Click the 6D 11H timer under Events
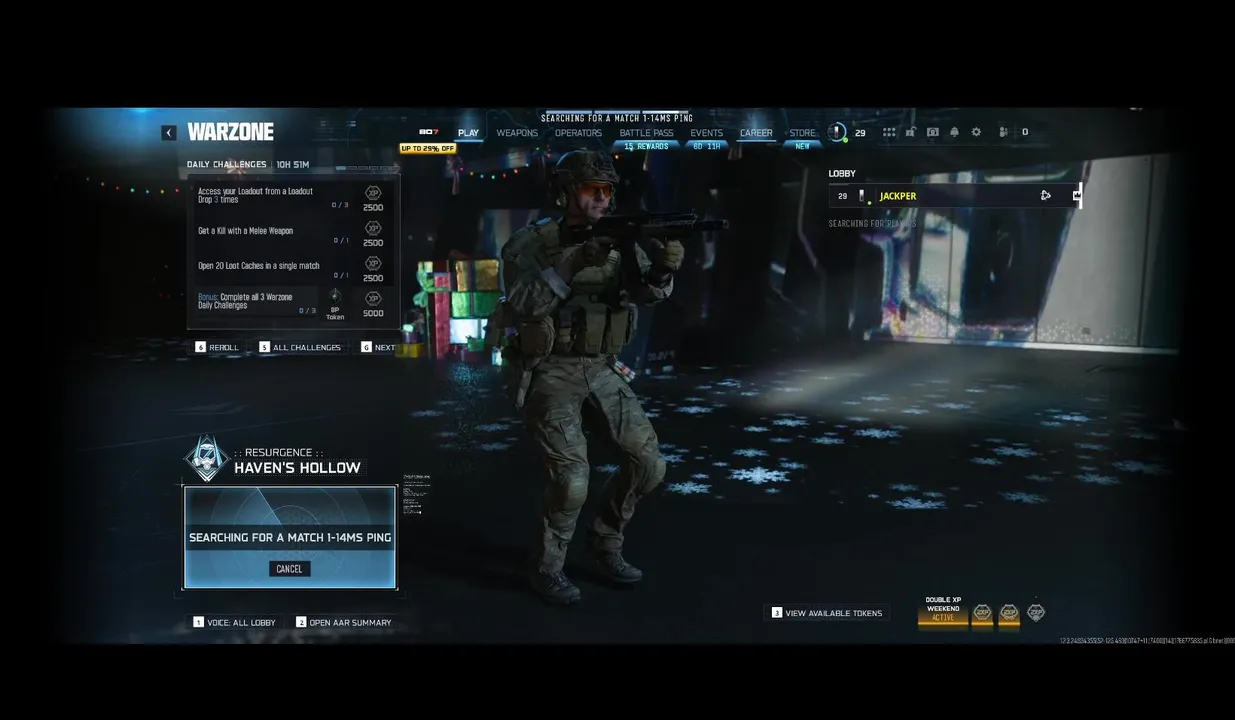The image size is (1235, 720). point(706,147)
